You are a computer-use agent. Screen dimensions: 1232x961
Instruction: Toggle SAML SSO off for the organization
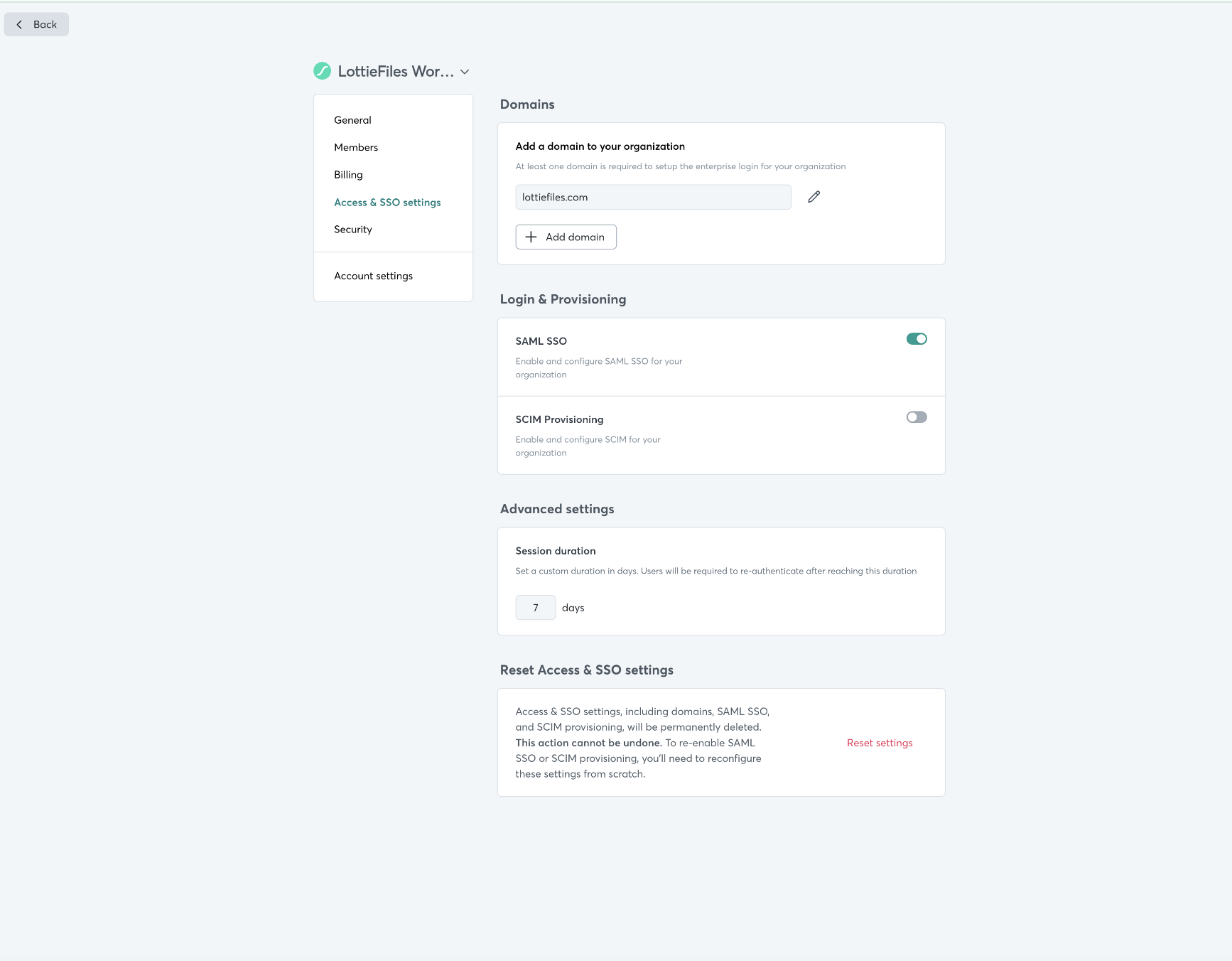(917, 339)
